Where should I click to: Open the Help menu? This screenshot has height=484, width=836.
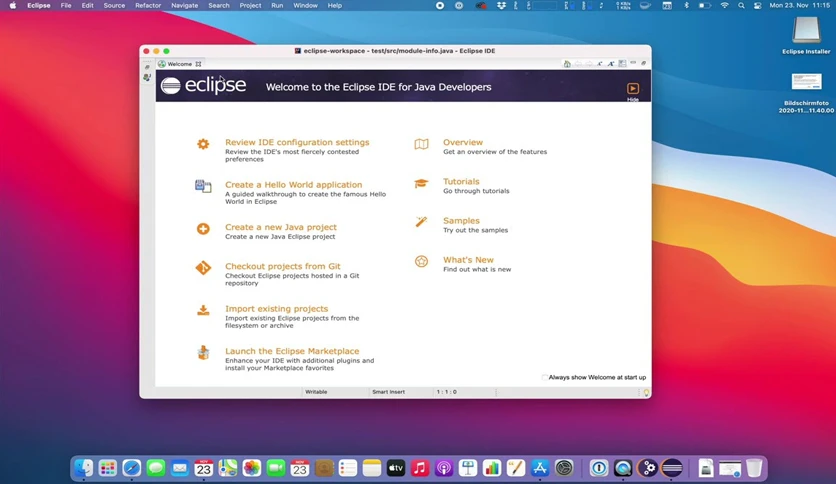click(334, 5)
